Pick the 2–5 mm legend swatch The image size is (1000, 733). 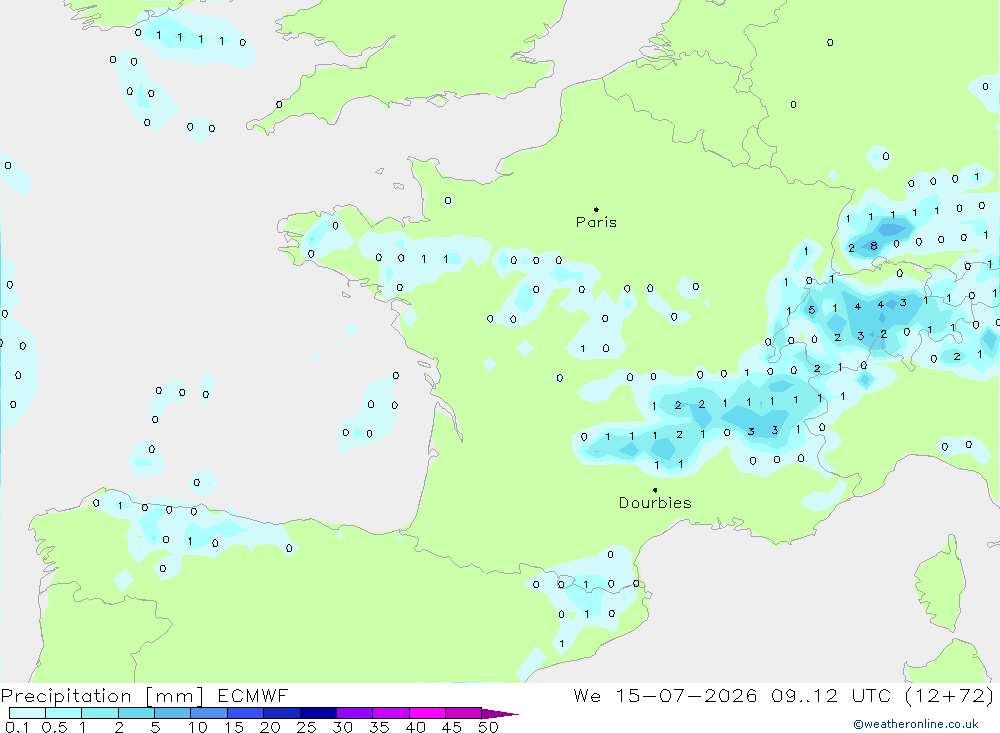pyautogui.click(x=136, y=713)
